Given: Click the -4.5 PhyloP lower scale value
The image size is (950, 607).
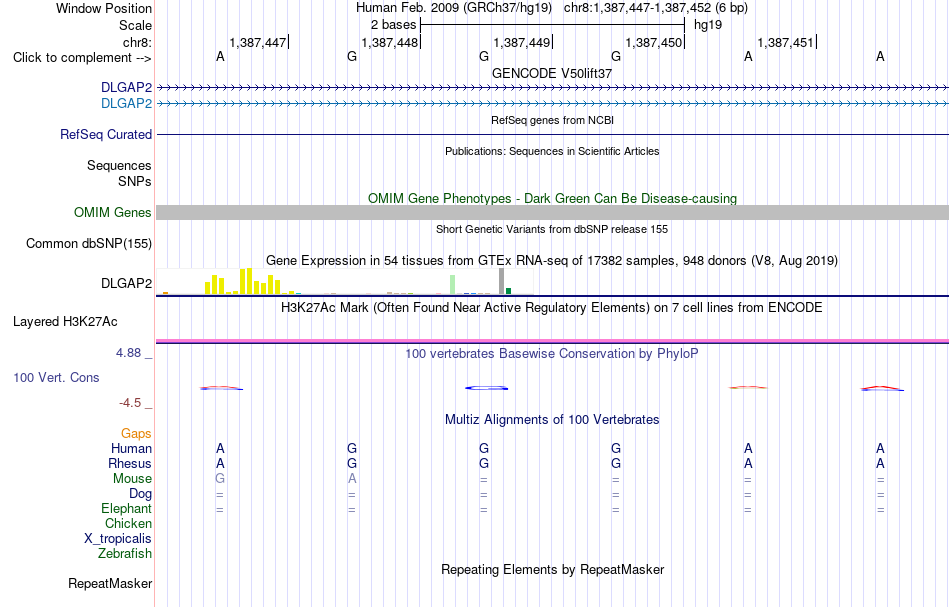Looking at the screenshot, I should coord(130,403).
